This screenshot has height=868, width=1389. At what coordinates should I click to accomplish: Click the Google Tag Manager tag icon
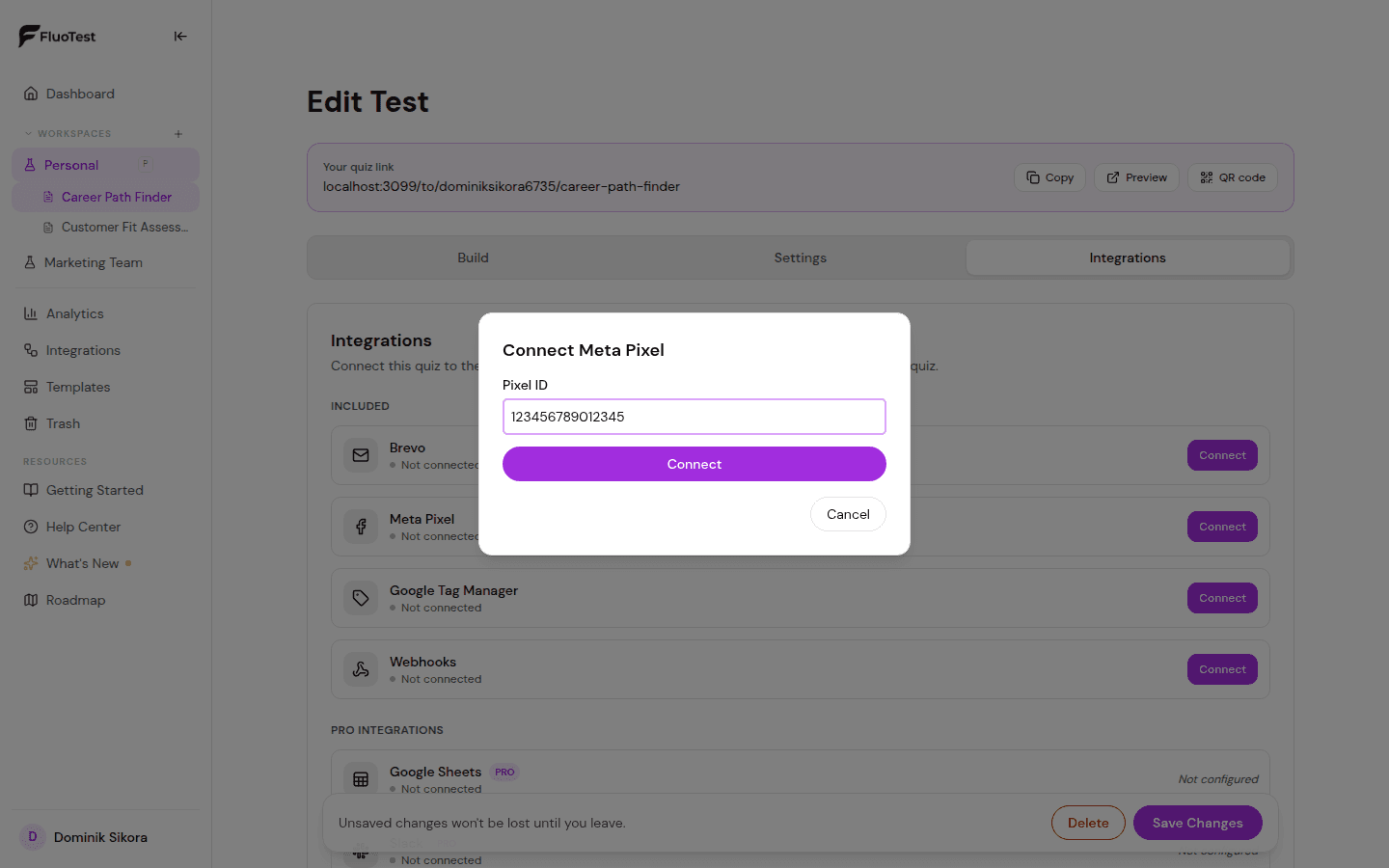361,598
